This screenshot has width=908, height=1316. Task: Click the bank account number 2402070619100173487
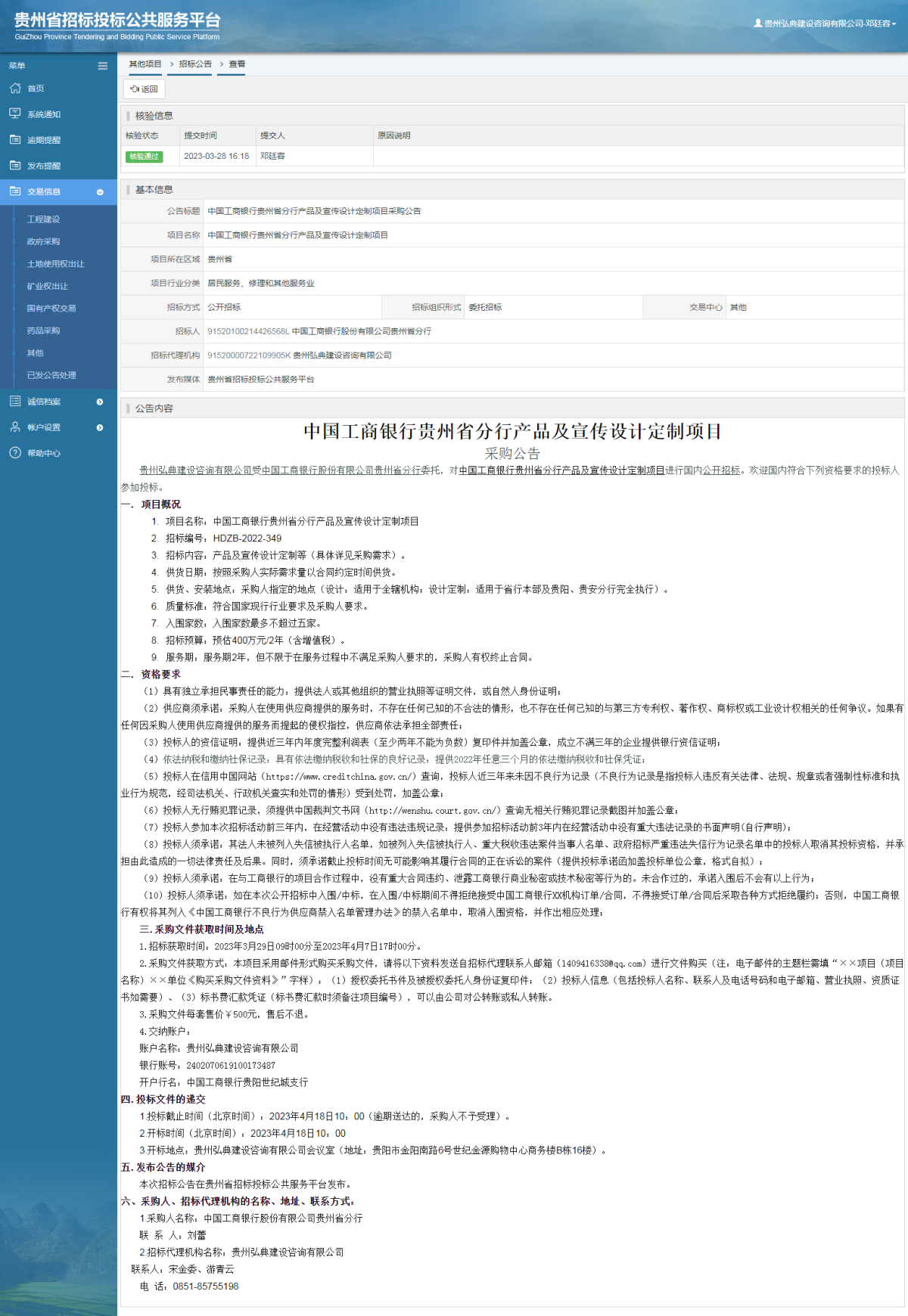click(231, 1065)
